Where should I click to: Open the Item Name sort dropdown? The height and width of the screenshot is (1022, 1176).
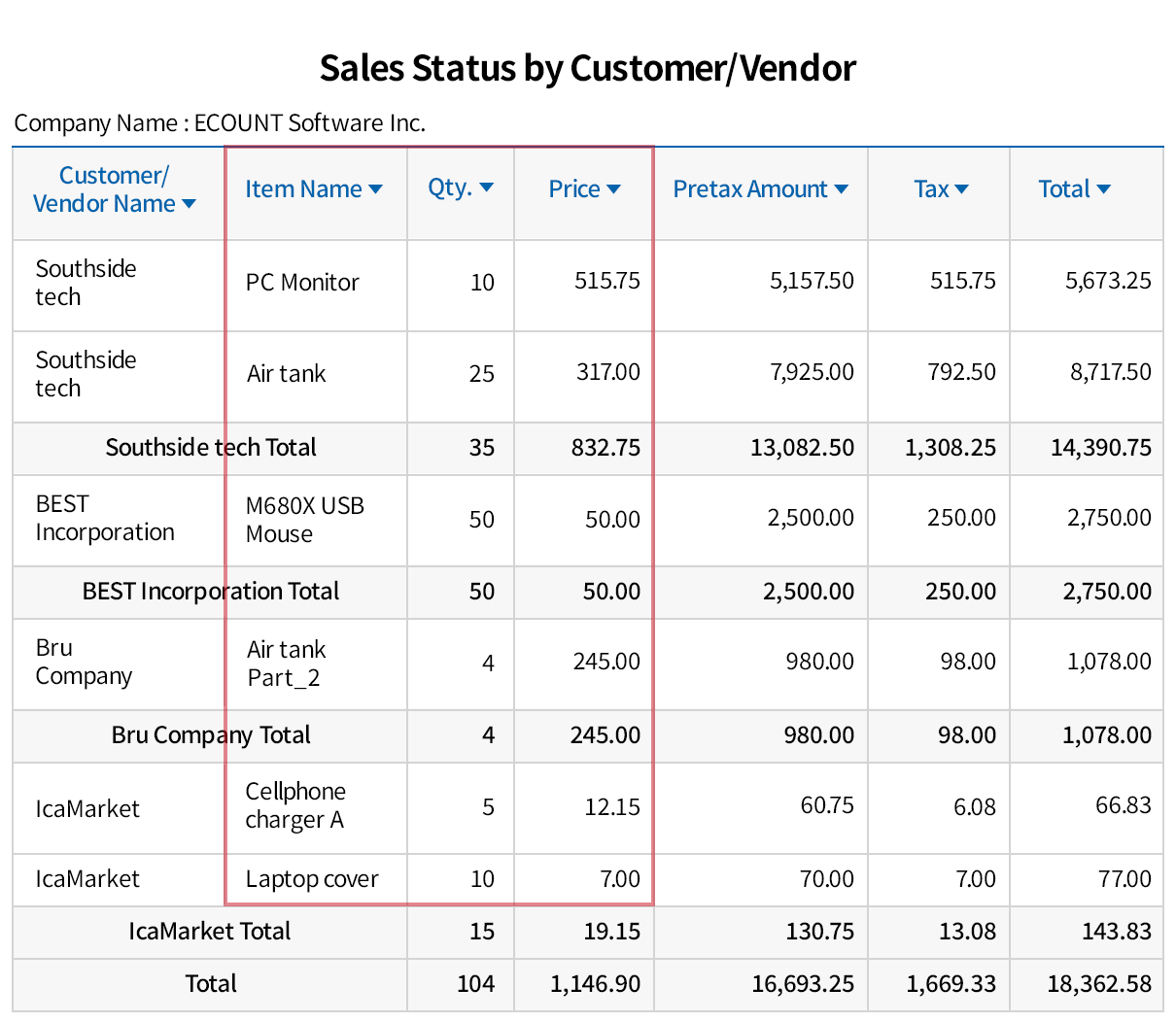375,189
